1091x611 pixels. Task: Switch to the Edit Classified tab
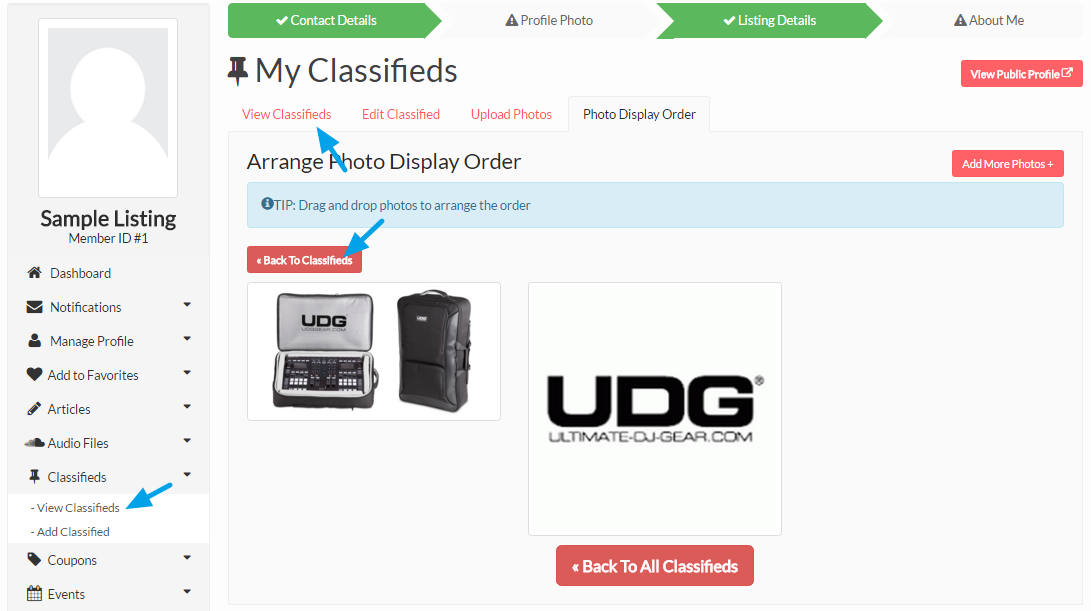pyautogui.click(x=401, y=114)
